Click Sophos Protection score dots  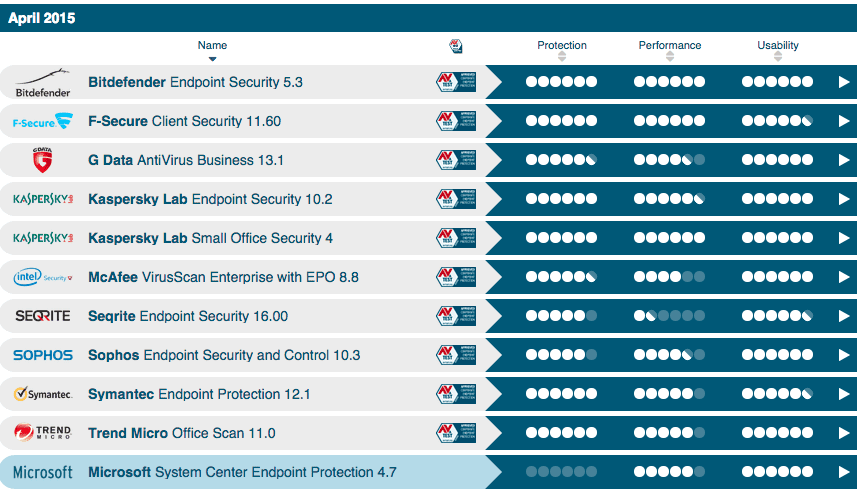(561, 355)
